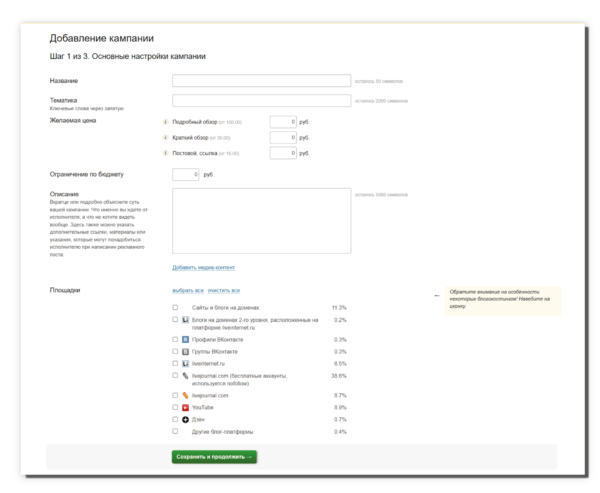600x493 pixels.
Task: Select the Группы ВКонтакте checkbox
Action: 175,351
